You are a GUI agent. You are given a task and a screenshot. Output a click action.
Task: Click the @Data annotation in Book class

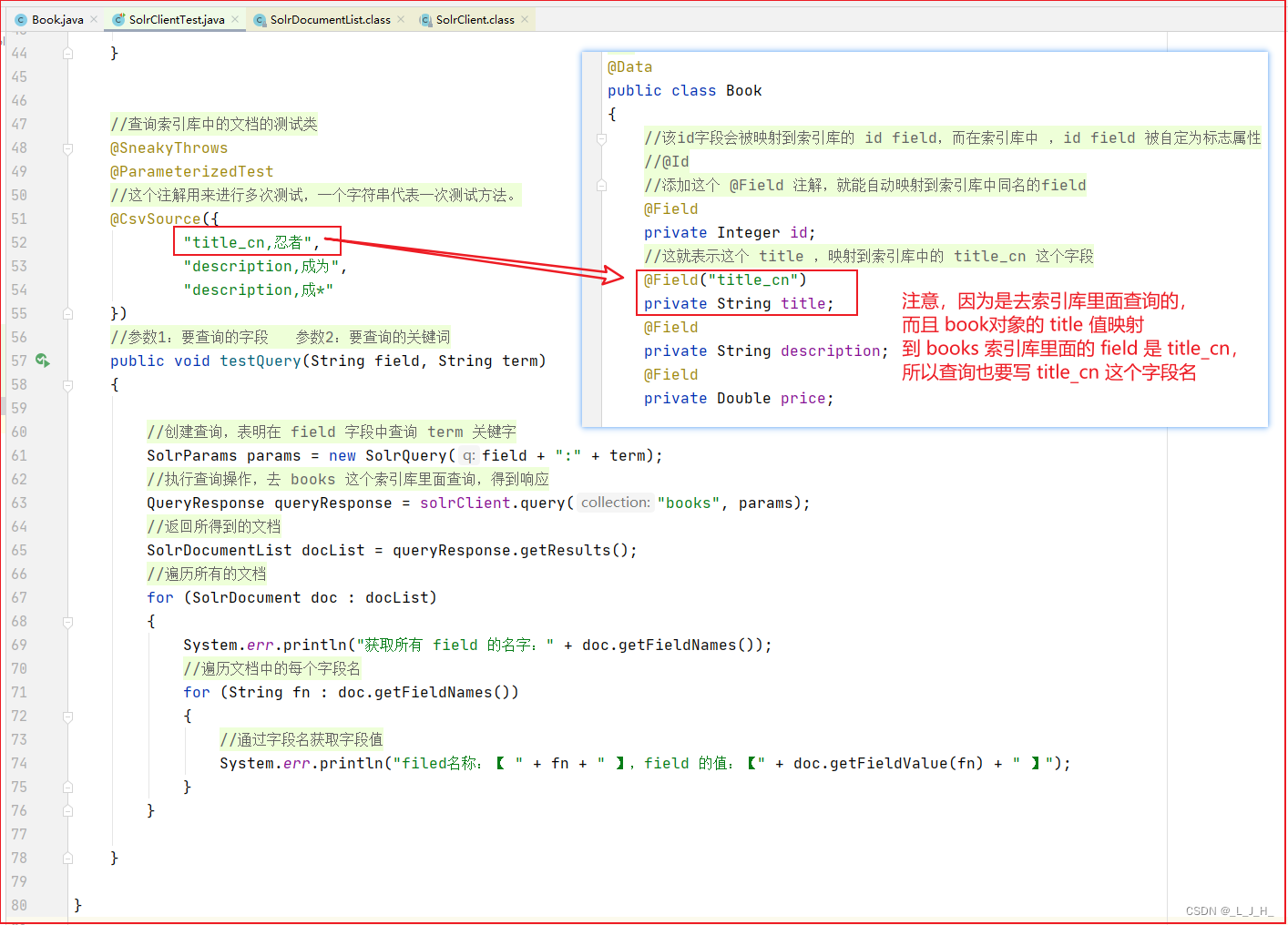coord(630,66)
